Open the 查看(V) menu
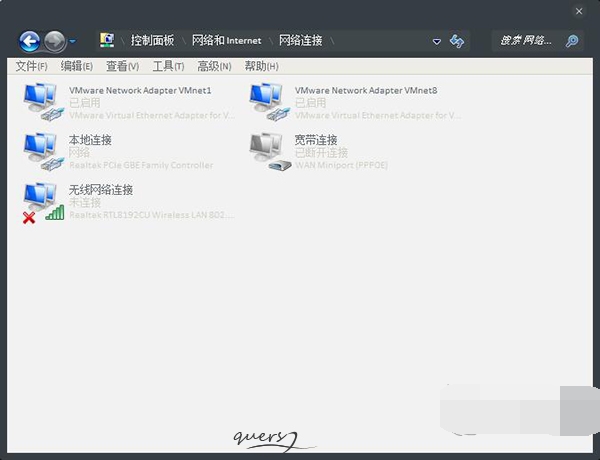The height and width of the screenshot is (460, 600). coord(122,66)
